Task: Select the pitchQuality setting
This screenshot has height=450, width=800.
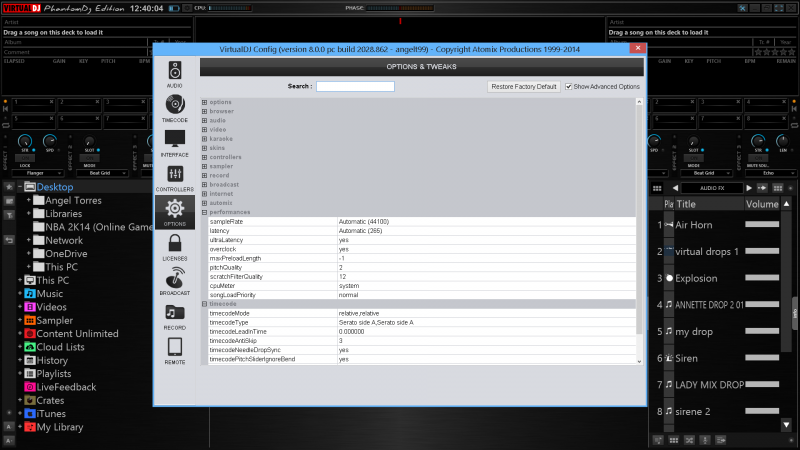Action: [x=422, y=267]
